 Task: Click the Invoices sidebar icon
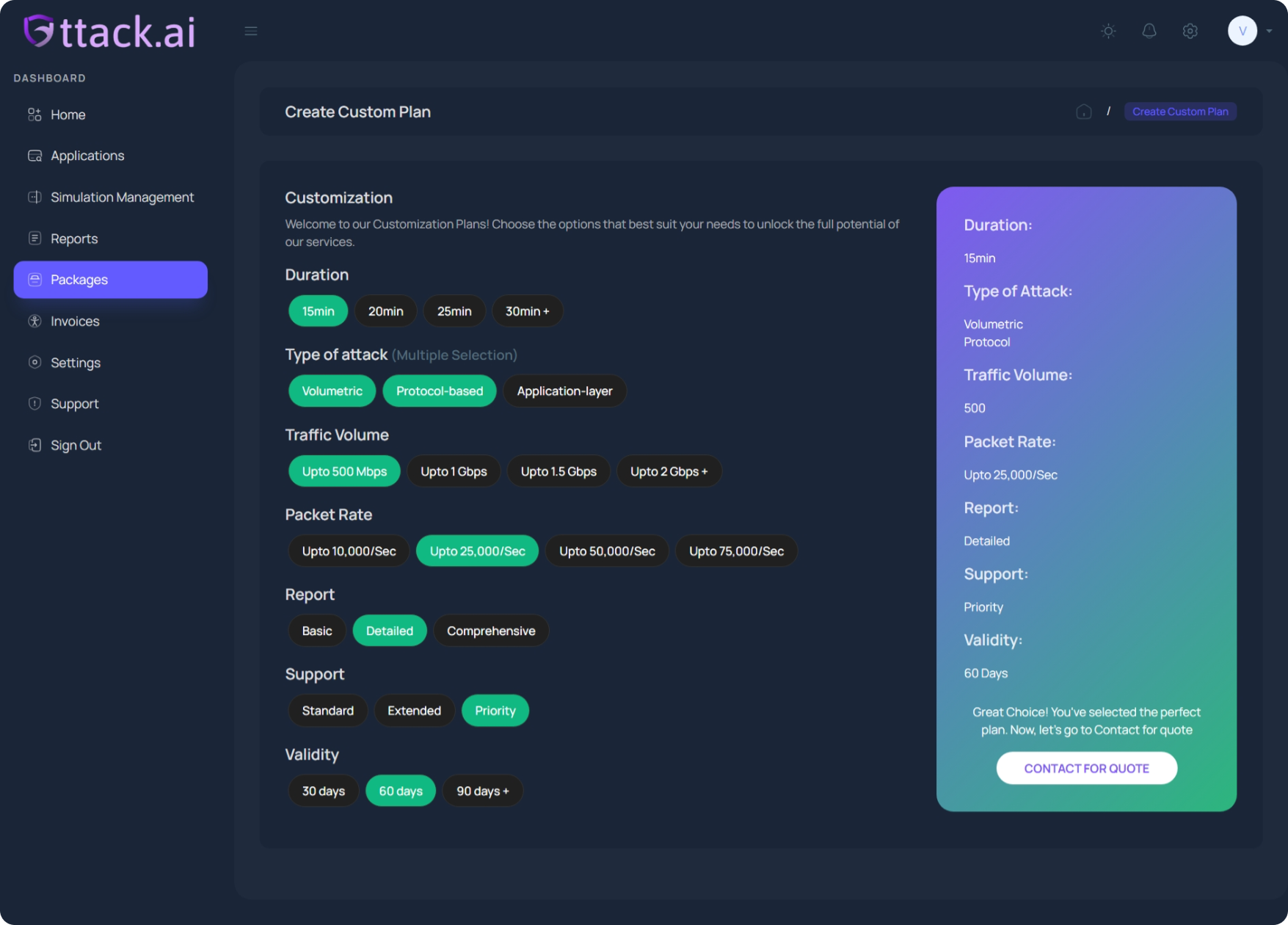click(34, 321)
